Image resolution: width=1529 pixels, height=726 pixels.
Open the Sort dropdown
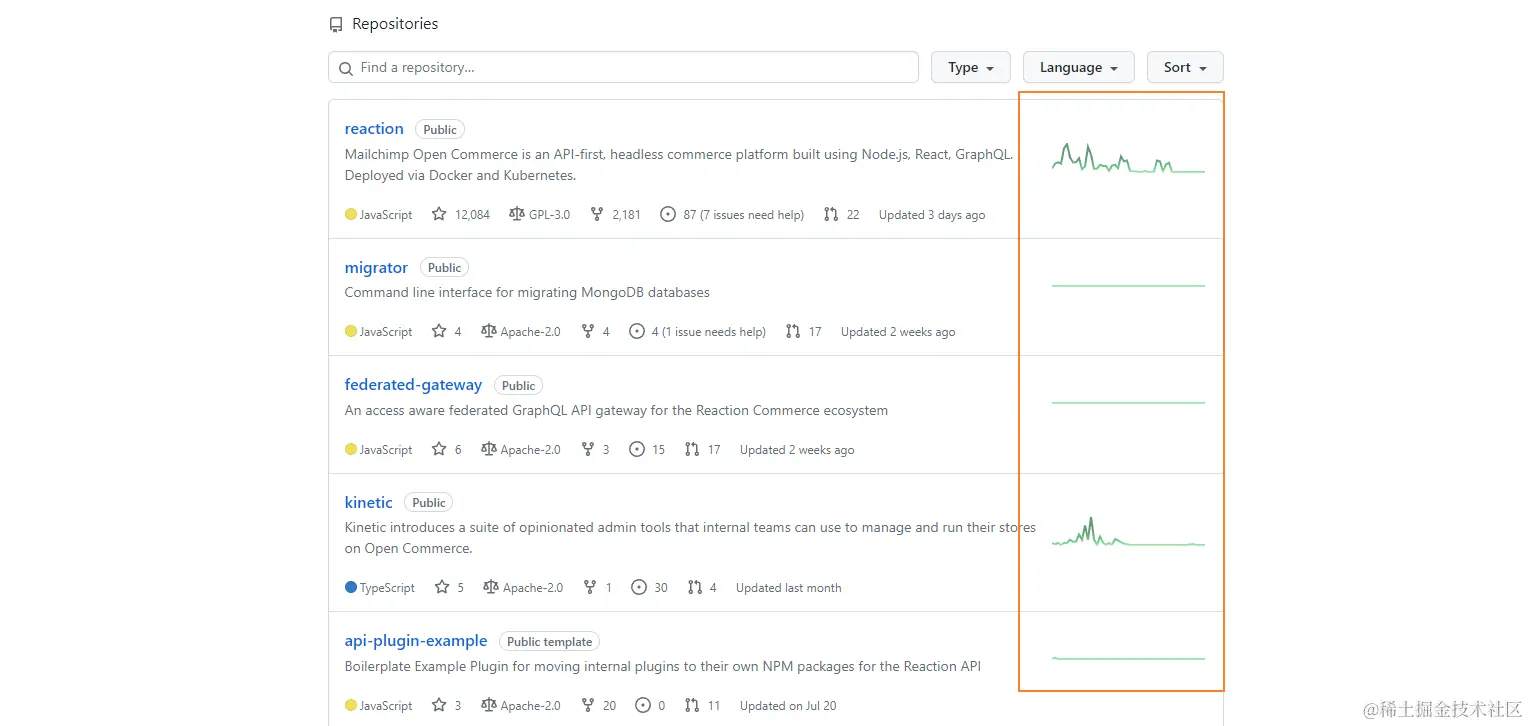point(1185,67)
